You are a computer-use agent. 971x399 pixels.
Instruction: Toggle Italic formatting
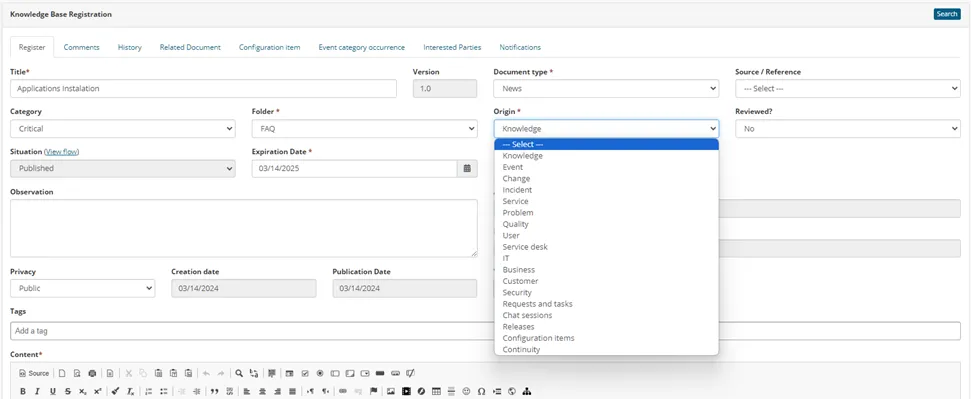(x=37, y=391)
